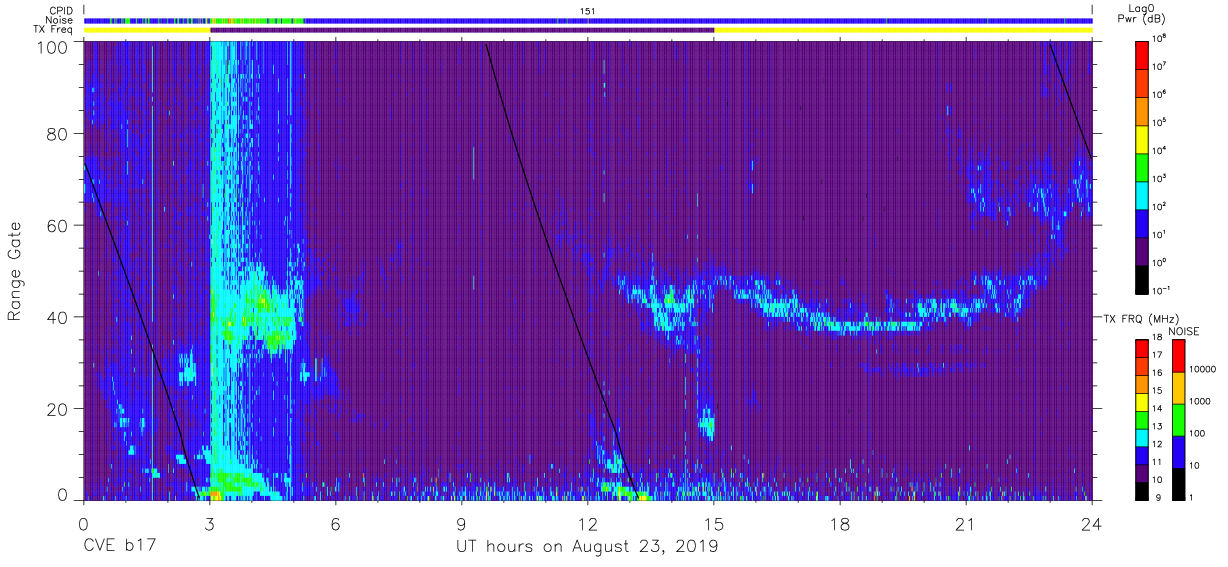1228x567 pixels.
Task: Click the purple segment of the TX Freq bar
Action: pyautogui.click(x=462, y=30)
